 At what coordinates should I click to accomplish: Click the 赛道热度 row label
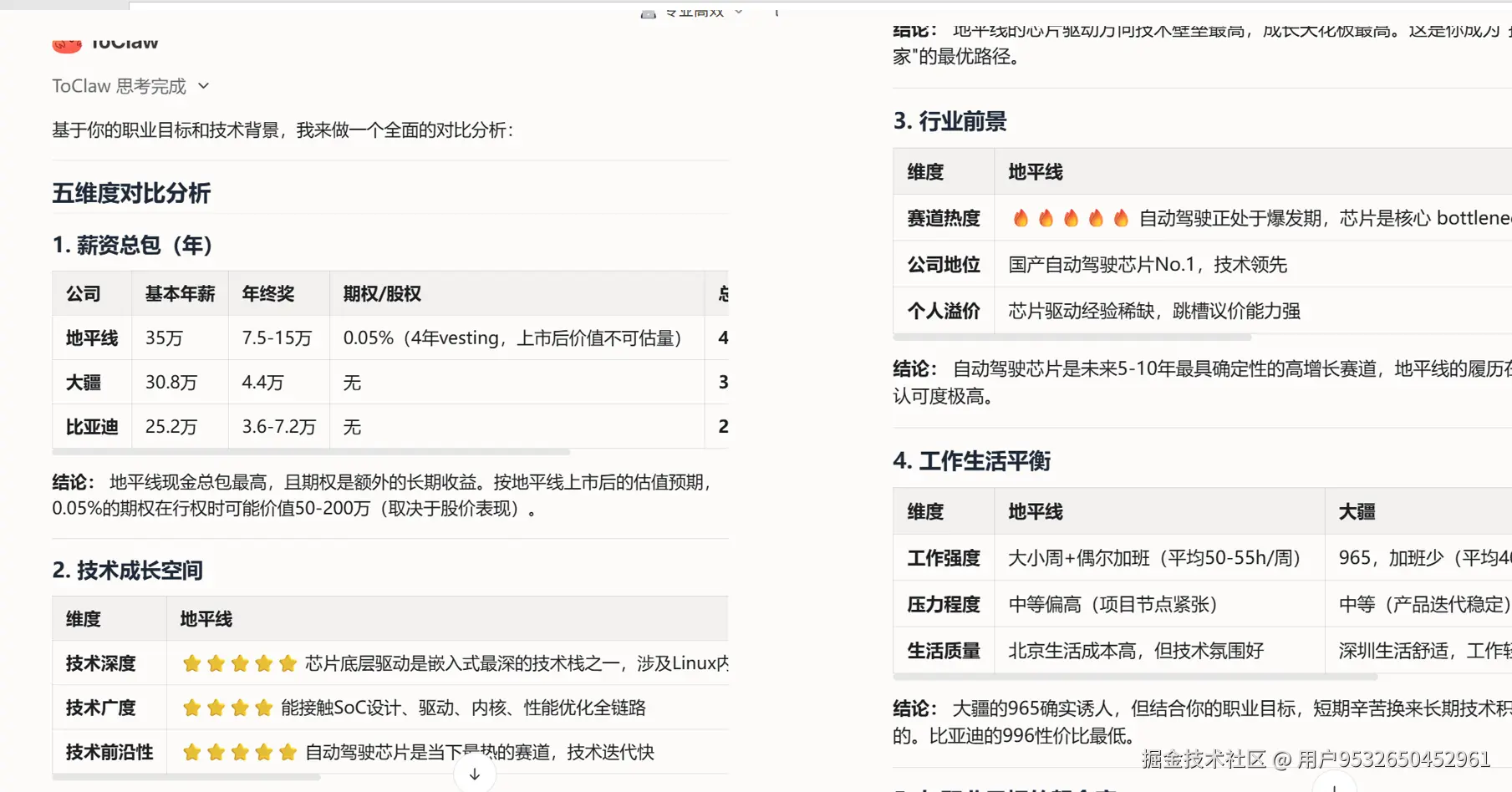click(944, 219)
